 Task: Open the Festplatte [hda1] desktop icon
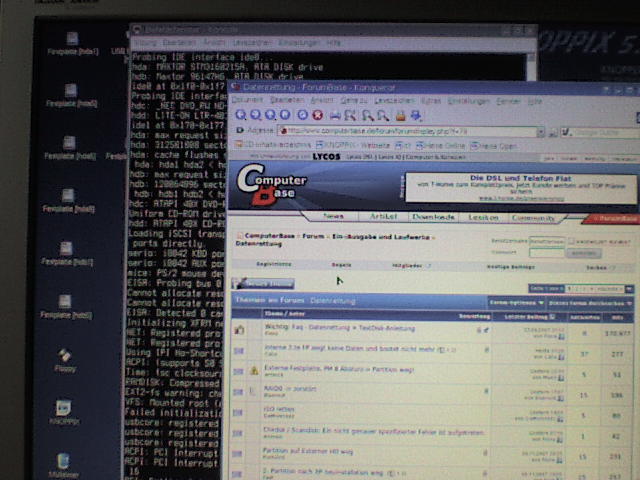73,44
